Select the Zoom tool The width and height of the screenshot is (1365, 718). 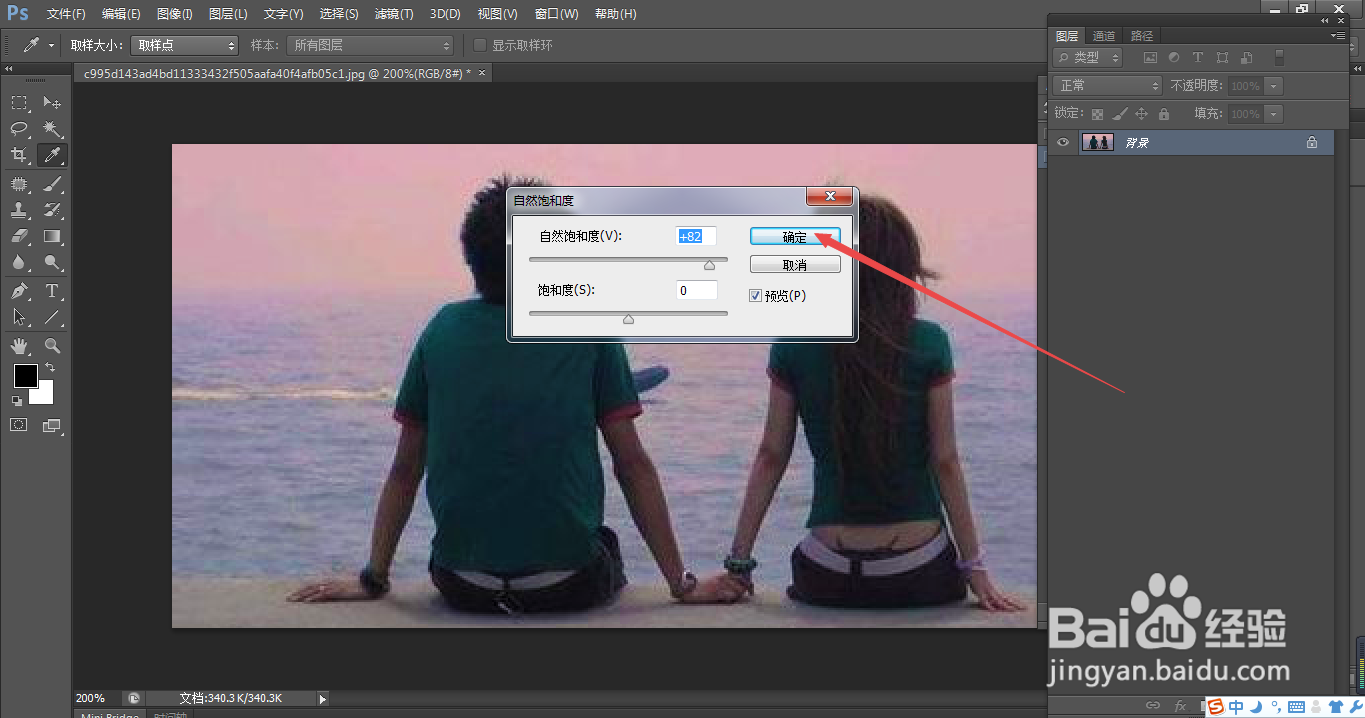click(x=52, y=346)
